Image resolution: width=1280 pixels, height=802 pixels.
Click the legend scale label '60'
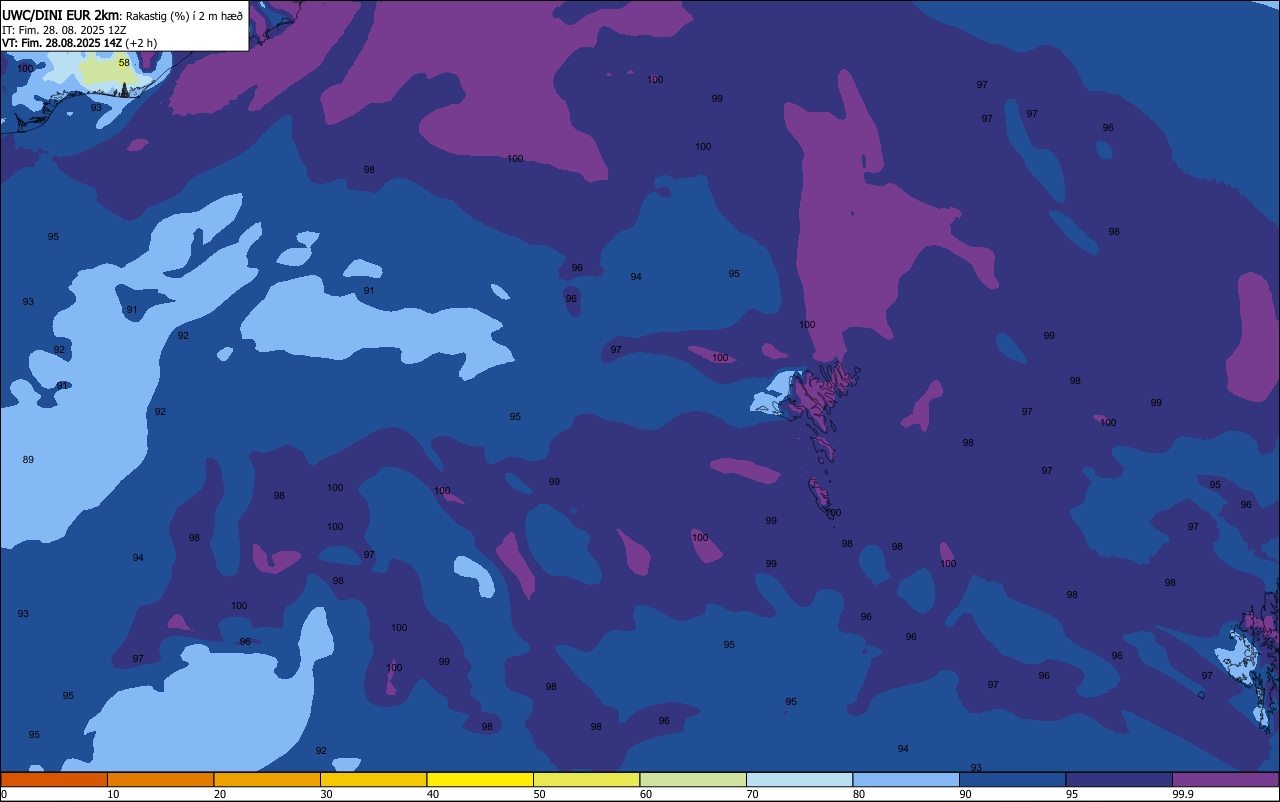tap(646, 794)
